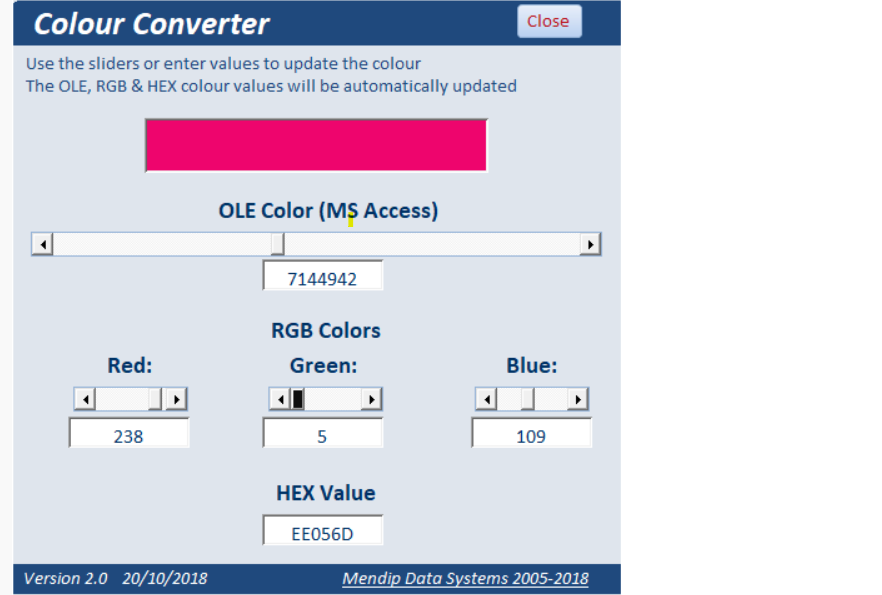Click right arrow on the Red slider
The width and height of the screenshot is (882, 595).
coord(176,399)
